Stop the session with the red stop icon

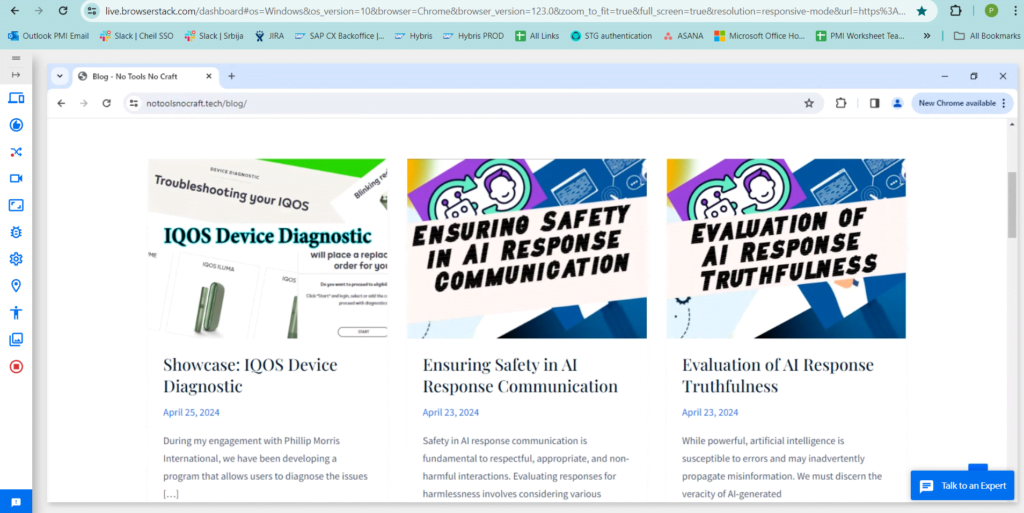pyautogui.click(x=16, y=366)
